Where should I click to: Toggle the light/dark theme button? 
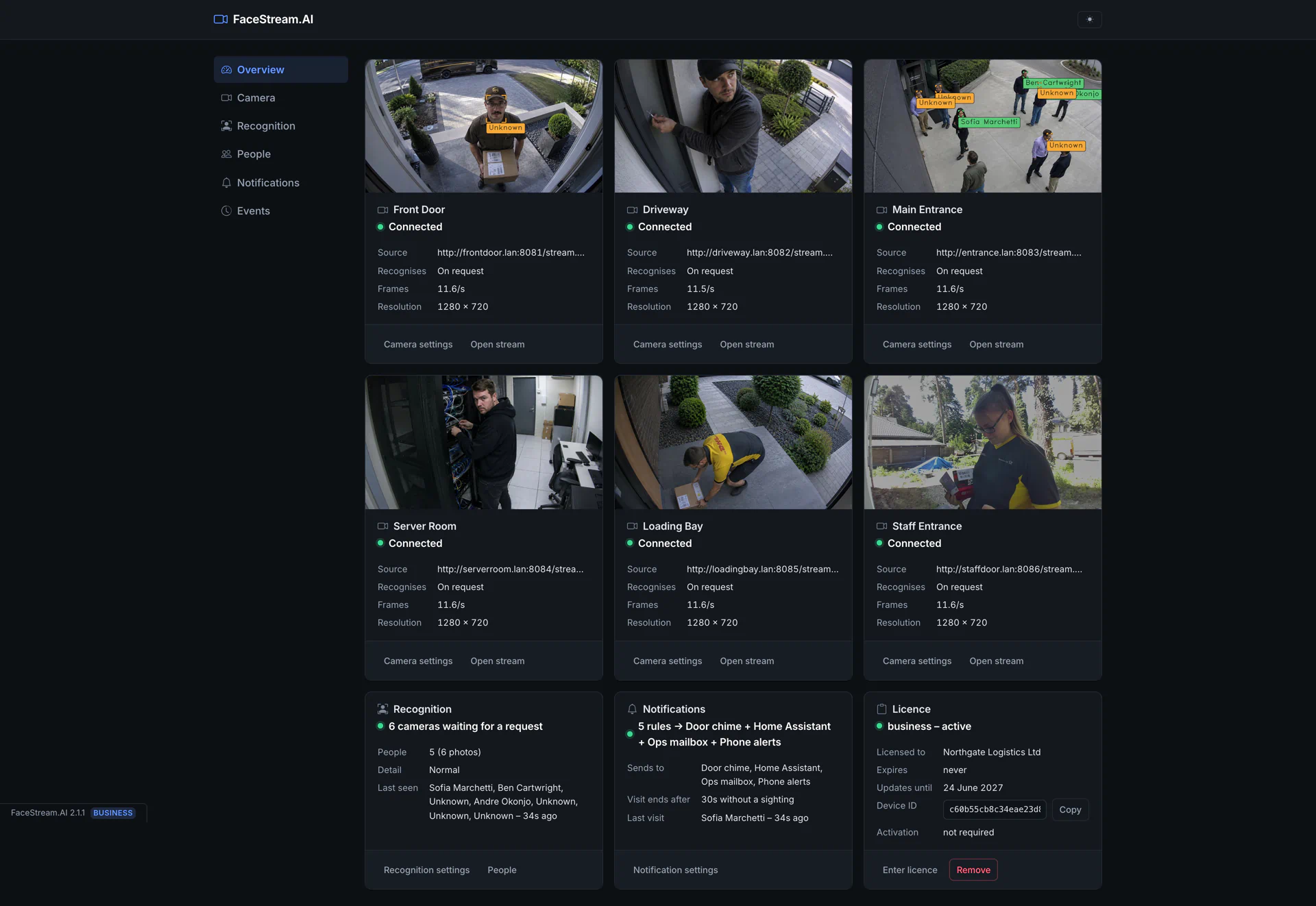click(x=1089, y=19)
